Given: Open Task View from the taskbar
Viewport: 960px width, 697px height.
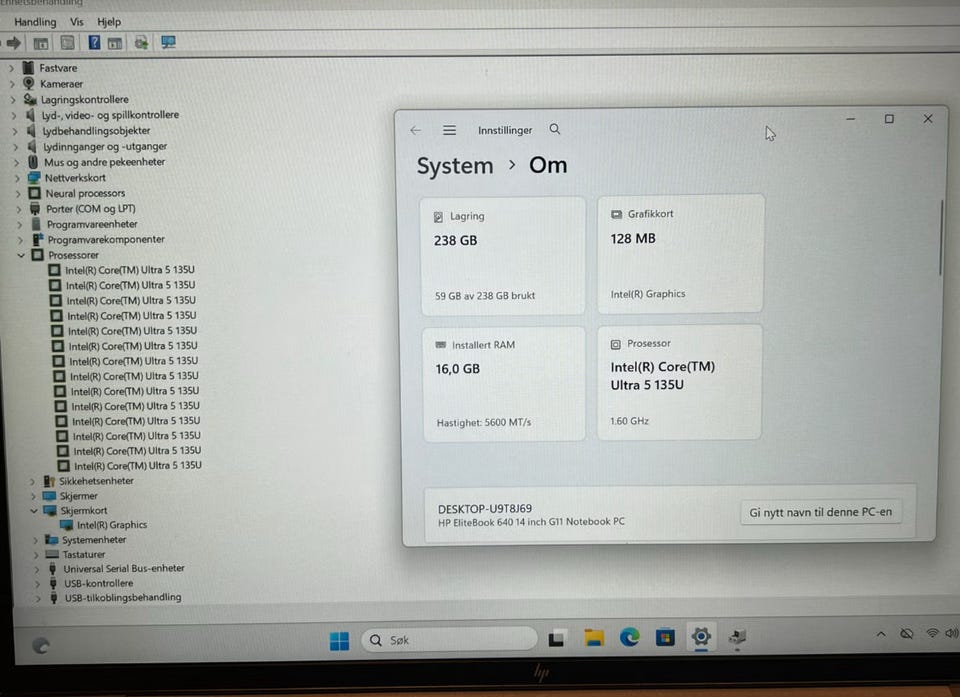Looking at the screenshot, I should coord(556,639).
